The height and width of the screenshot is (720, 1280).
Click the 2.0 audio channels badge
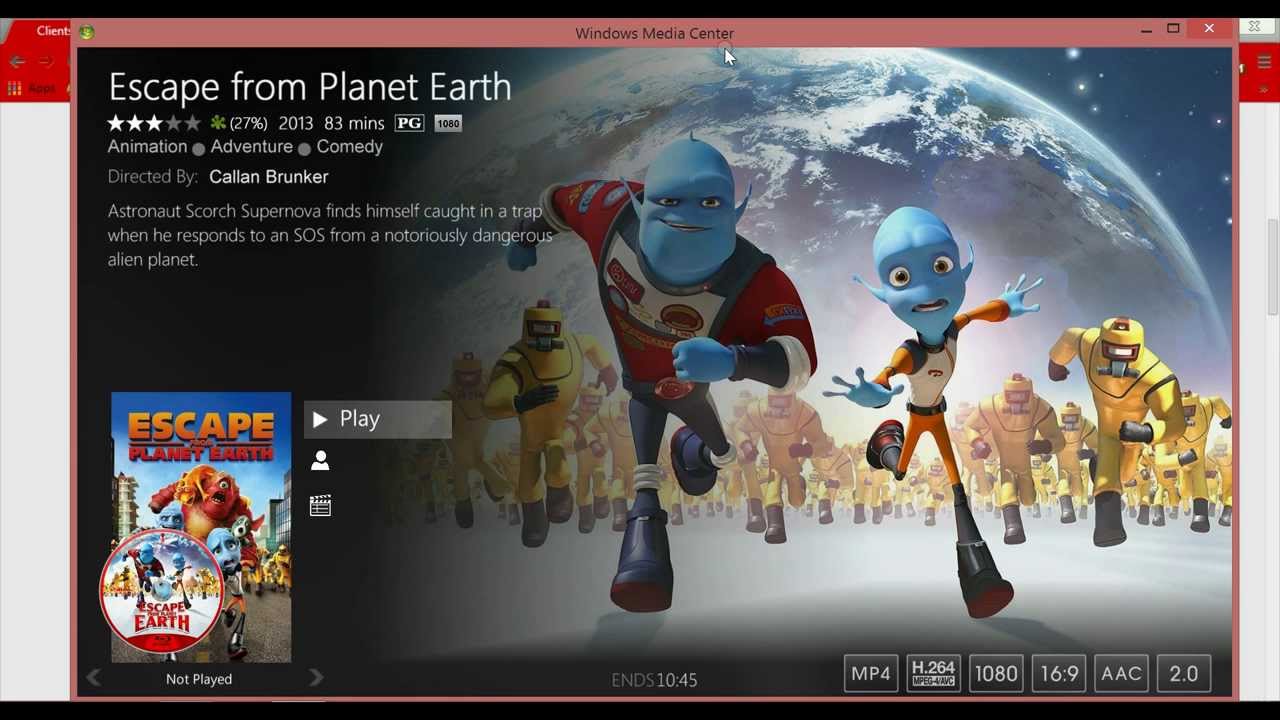point(1184,674)
